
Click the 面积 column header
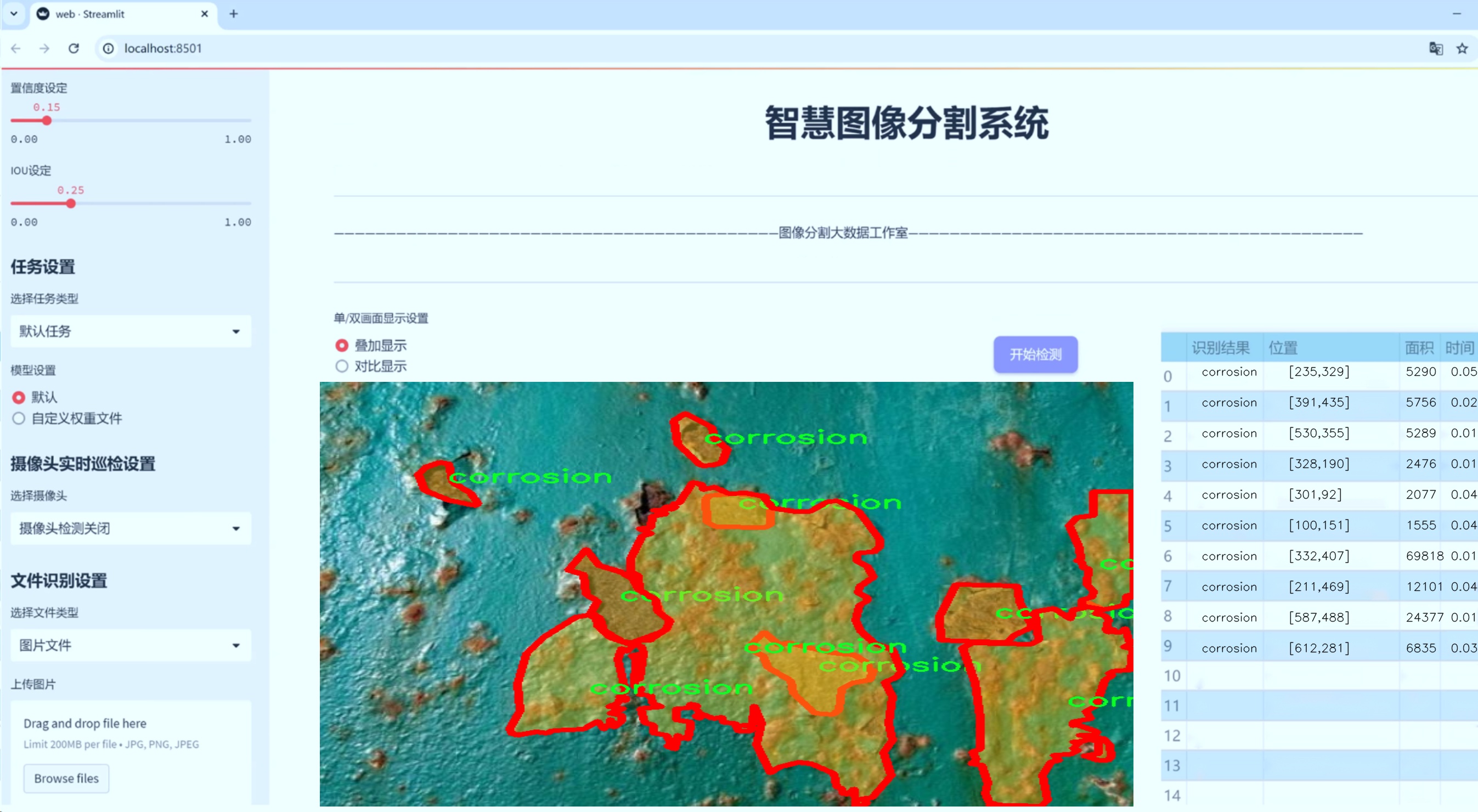pyautogui.click(x=1419, y=347)
